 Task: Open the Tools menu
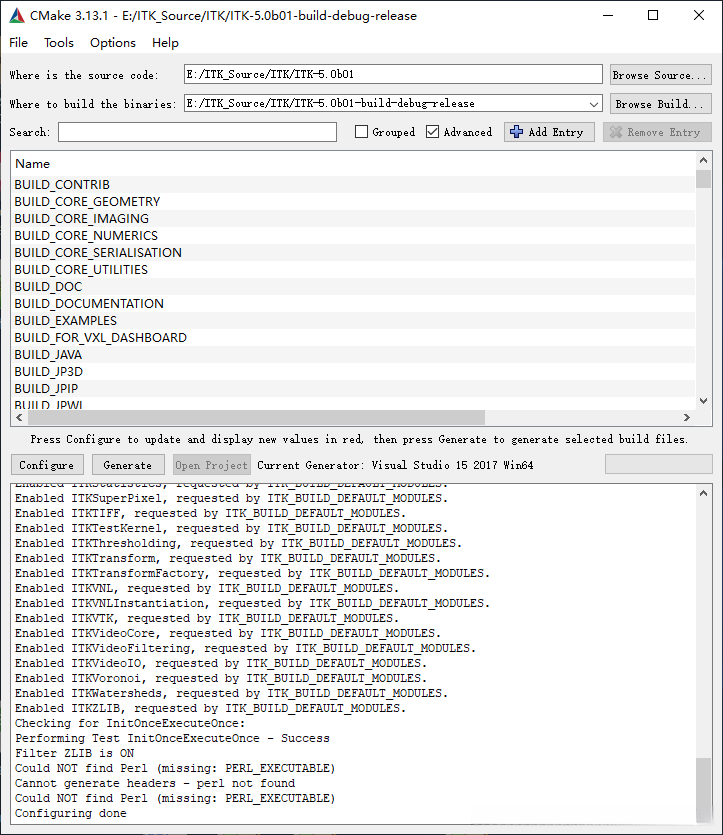(x=59, y=43)
